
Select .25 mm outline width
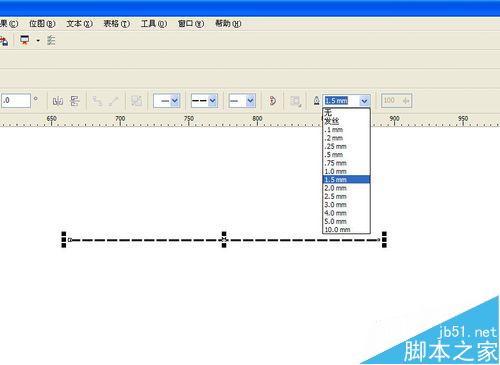346,146
